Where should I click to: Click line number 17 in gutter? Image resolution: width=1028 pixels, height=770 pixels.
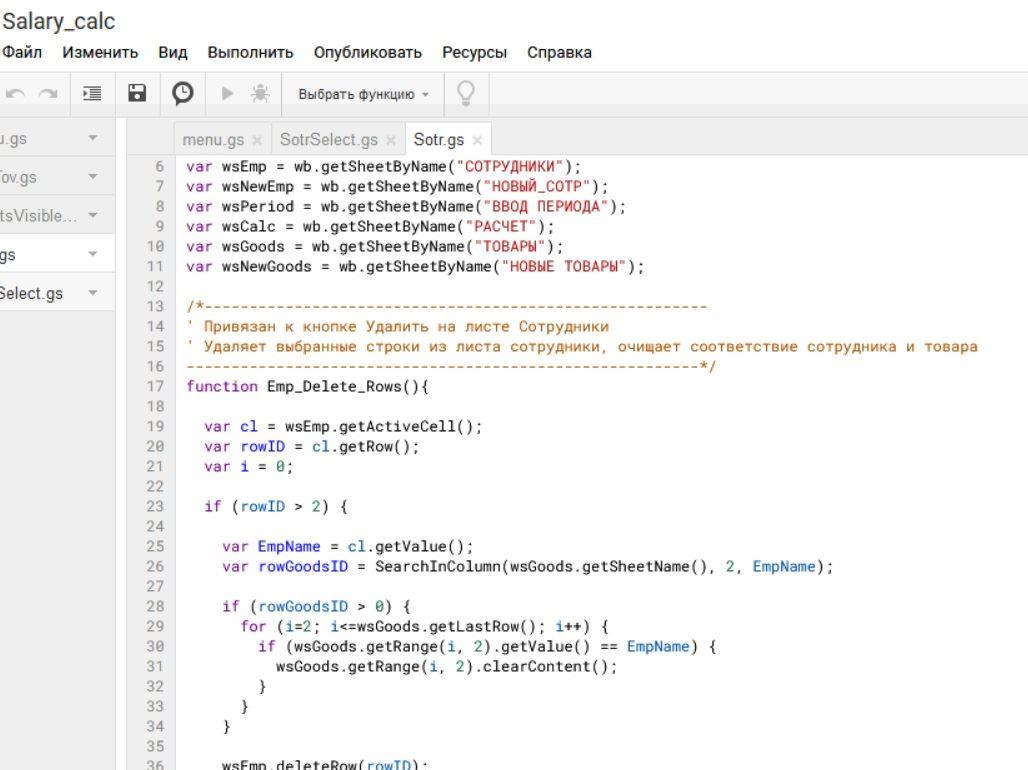pos(155,386)
